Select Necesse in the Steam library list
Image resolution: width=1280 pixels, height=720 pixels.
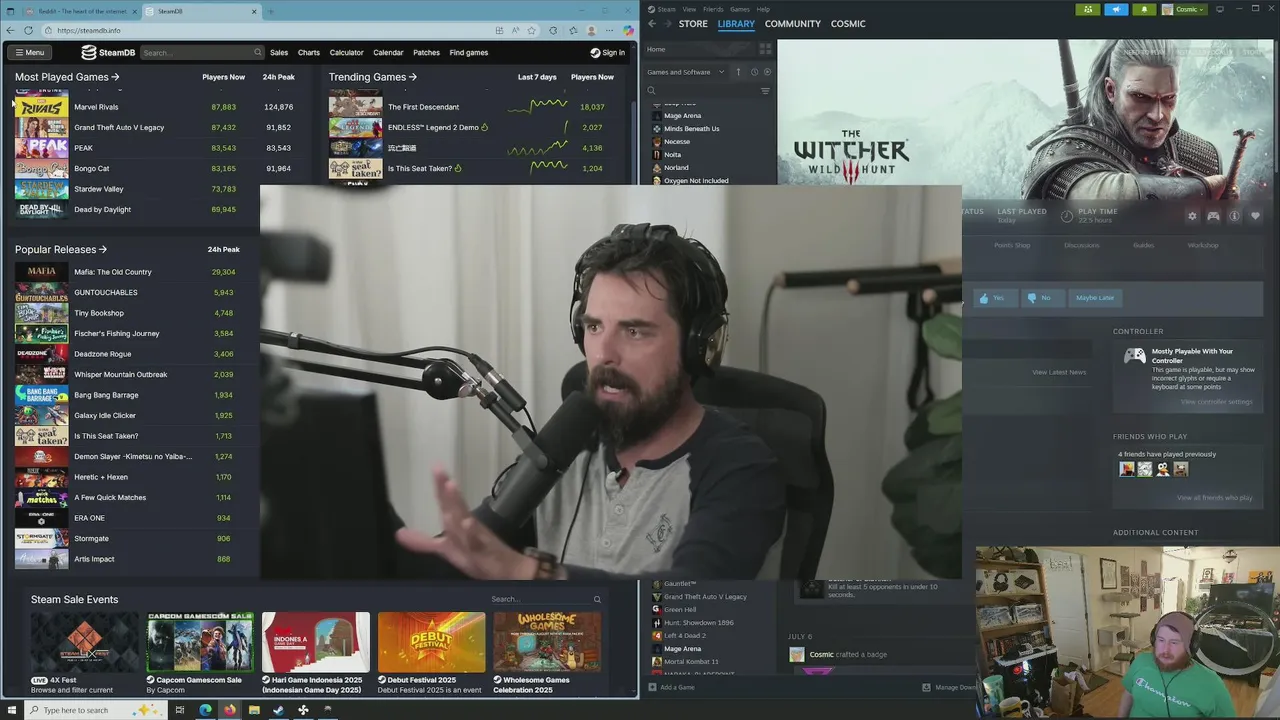(x=676, y=142)
